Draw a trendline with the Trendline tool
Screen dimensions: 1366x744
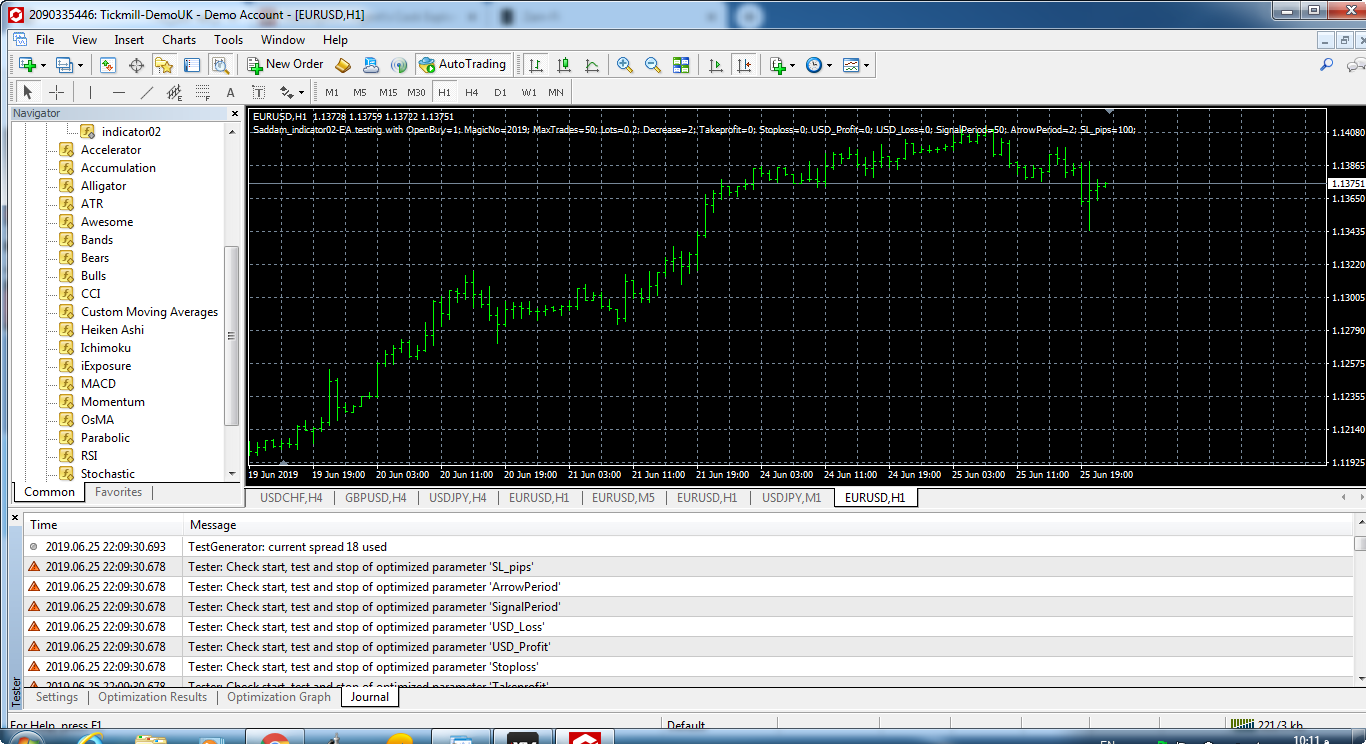147,92
